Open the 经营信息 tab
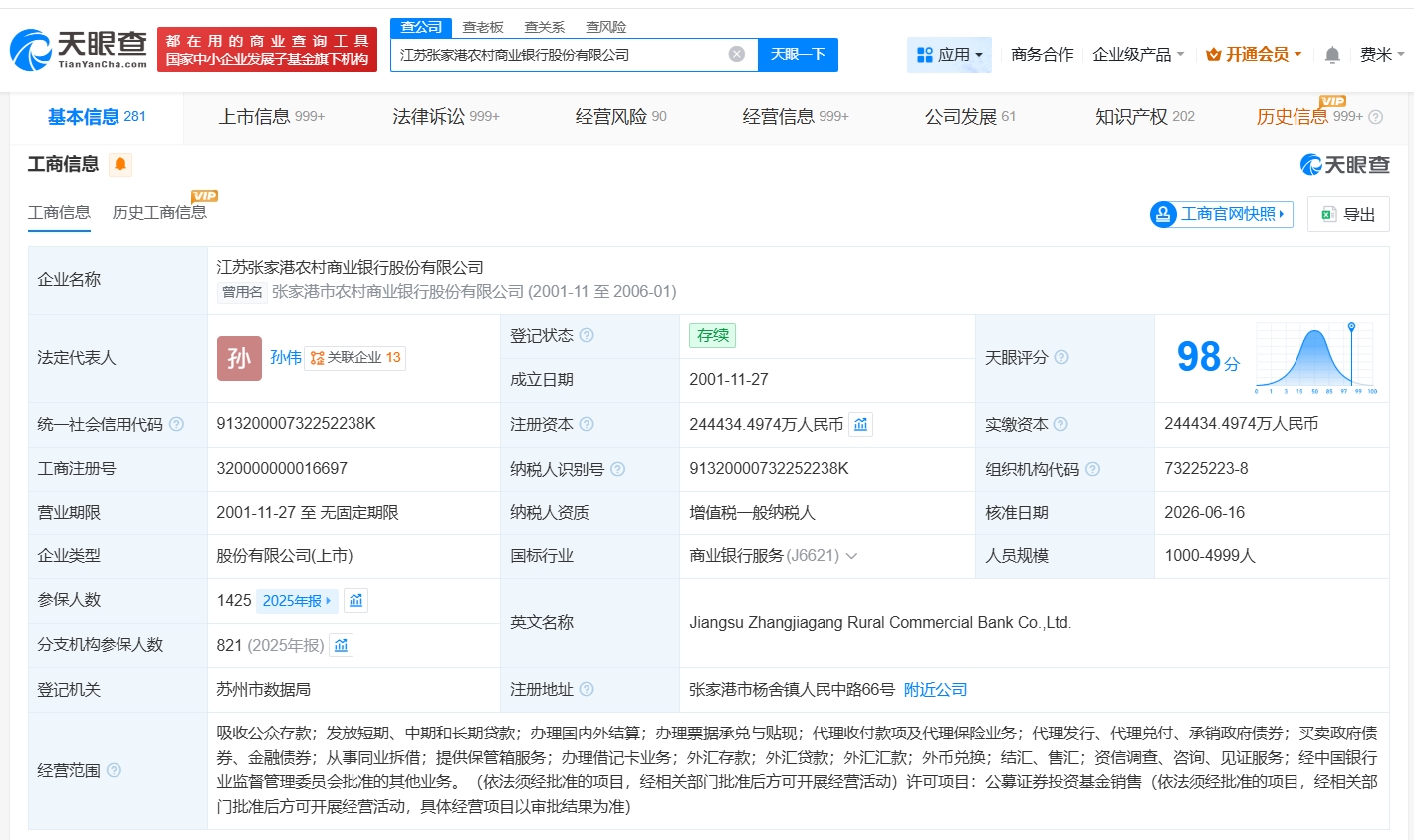 click(796, 117)
